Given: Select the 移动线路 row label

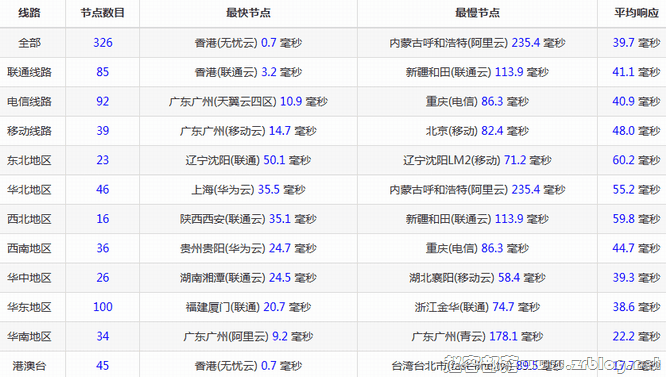Looking at the screenshot, I should tap(29, 131).
